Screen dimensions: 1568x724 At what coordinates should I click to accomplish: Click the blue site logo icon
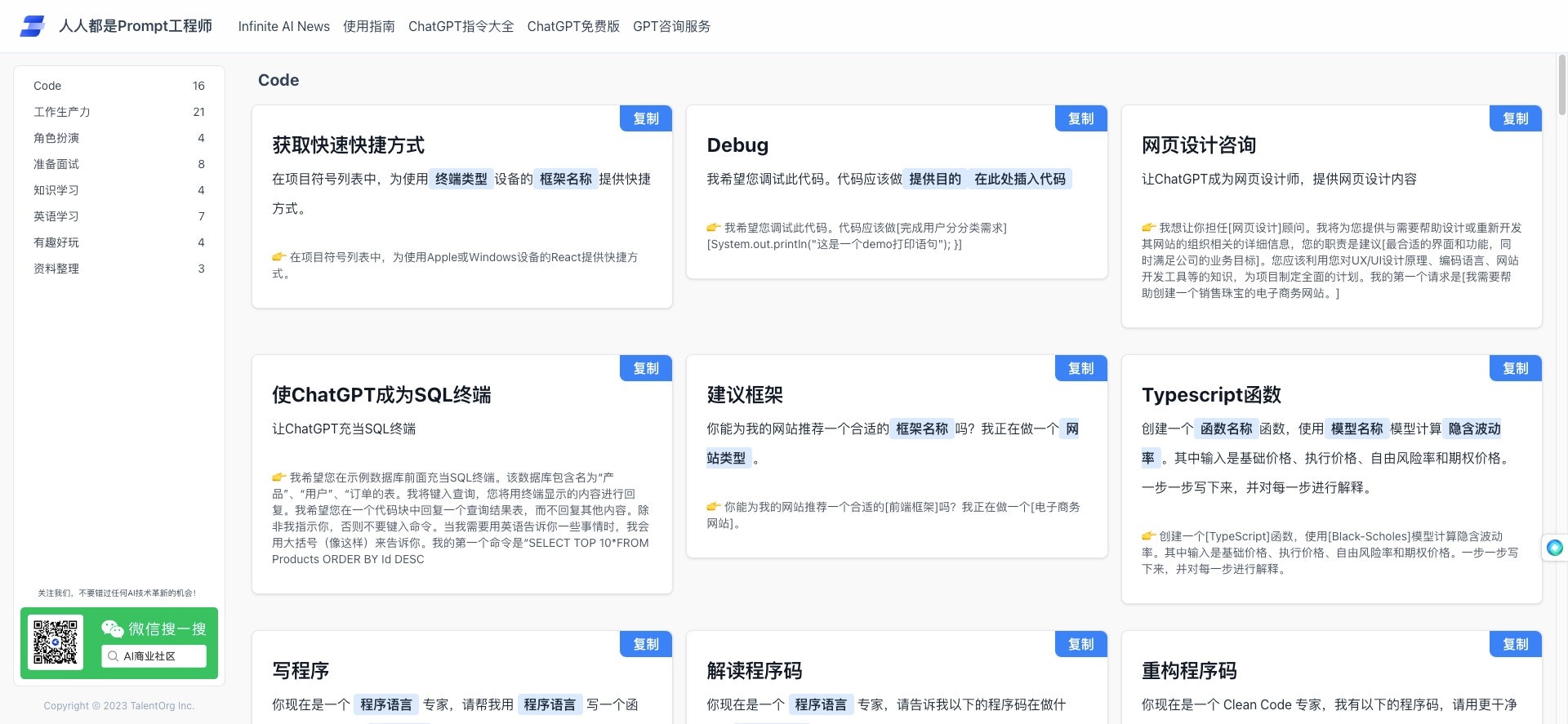(33, 26)
